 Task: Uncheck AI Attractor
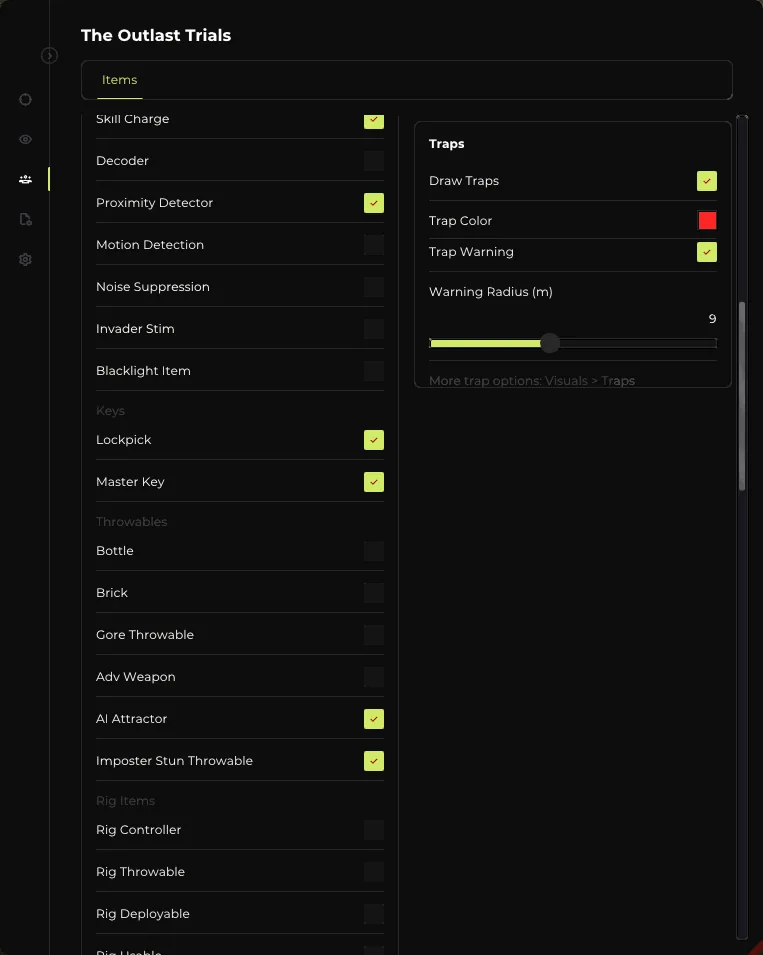click(374, 719)
